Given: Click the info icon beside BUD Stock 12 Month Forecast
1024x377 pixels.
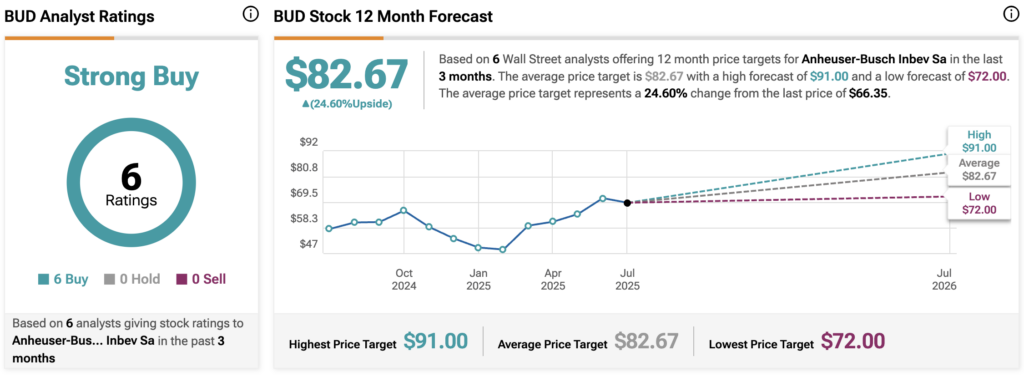Looking at the screenshot, I should click(x=1010, y=14).
